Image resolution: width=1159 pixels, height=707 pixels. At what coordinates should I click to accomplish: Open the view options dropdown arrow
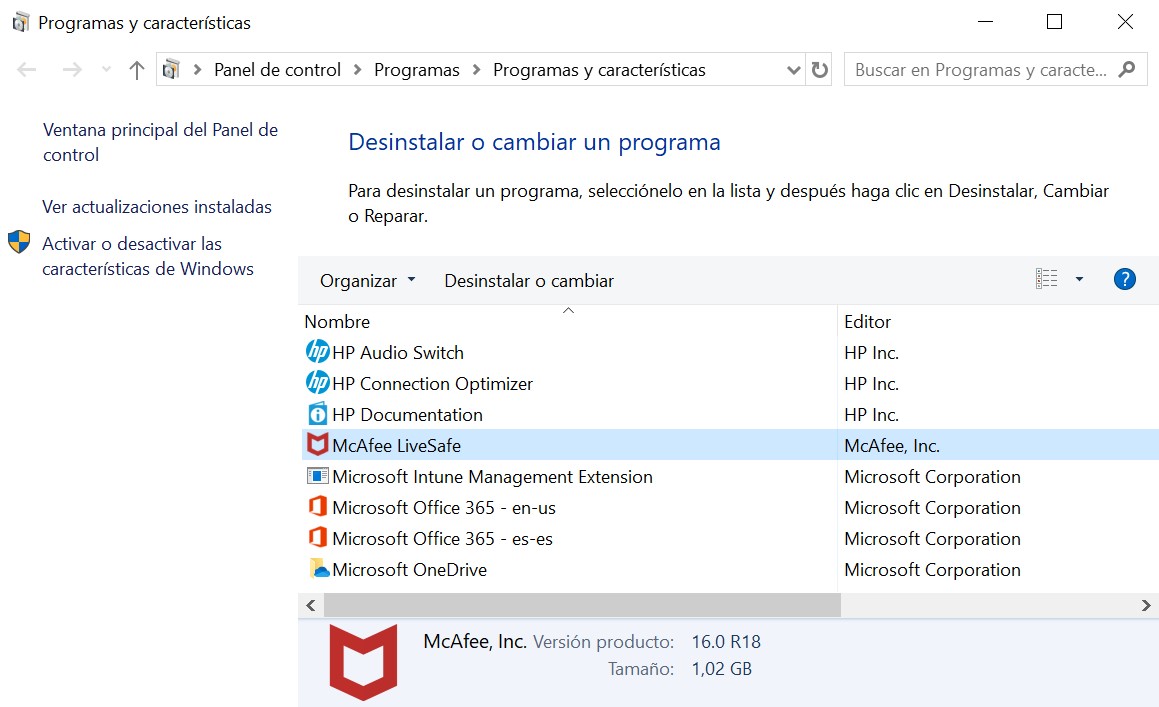(x=1079, y=279)
